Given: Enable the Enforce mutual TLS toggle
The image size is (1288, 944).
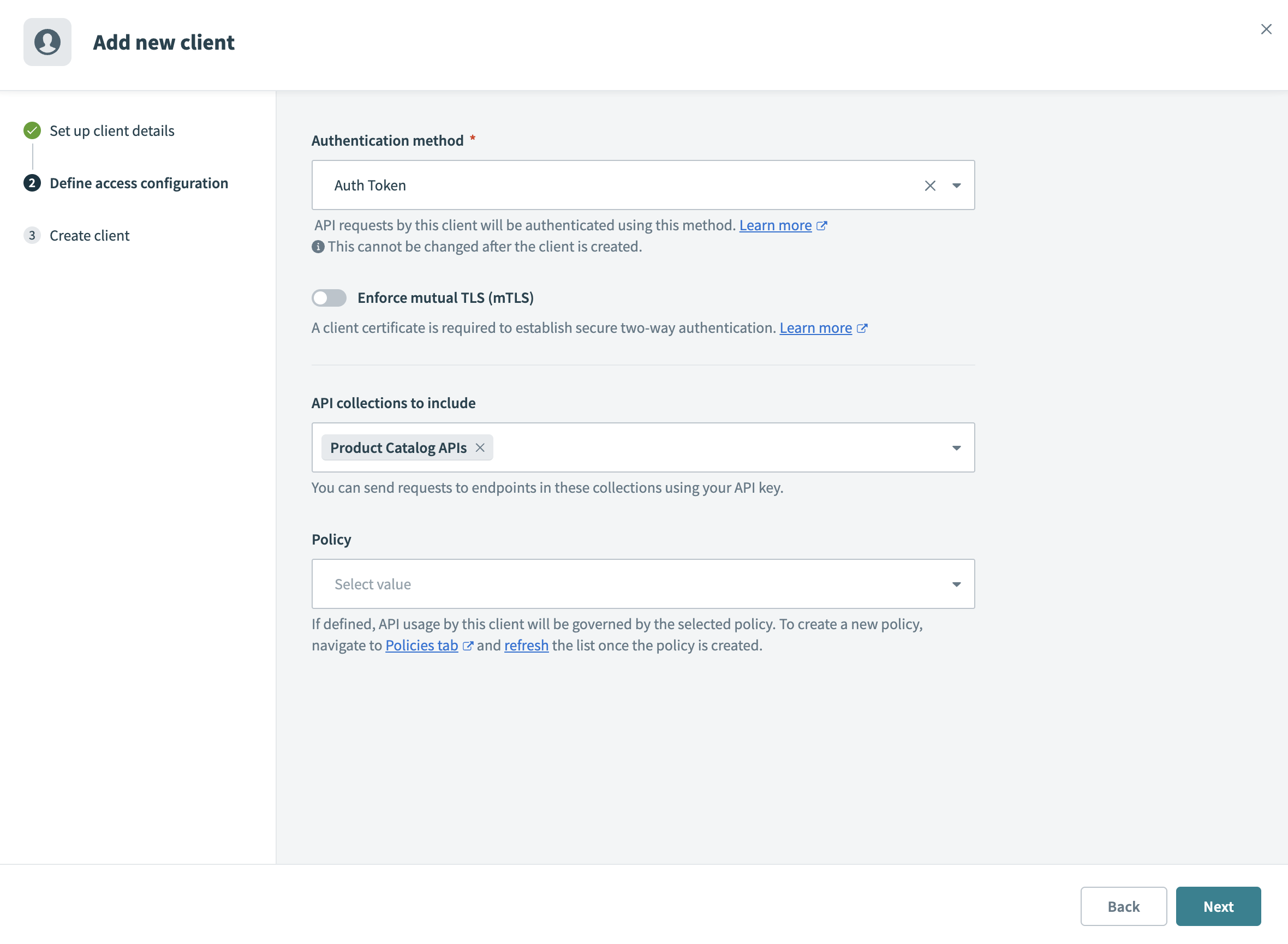Looking at the screenshot, I should point(329,298).
